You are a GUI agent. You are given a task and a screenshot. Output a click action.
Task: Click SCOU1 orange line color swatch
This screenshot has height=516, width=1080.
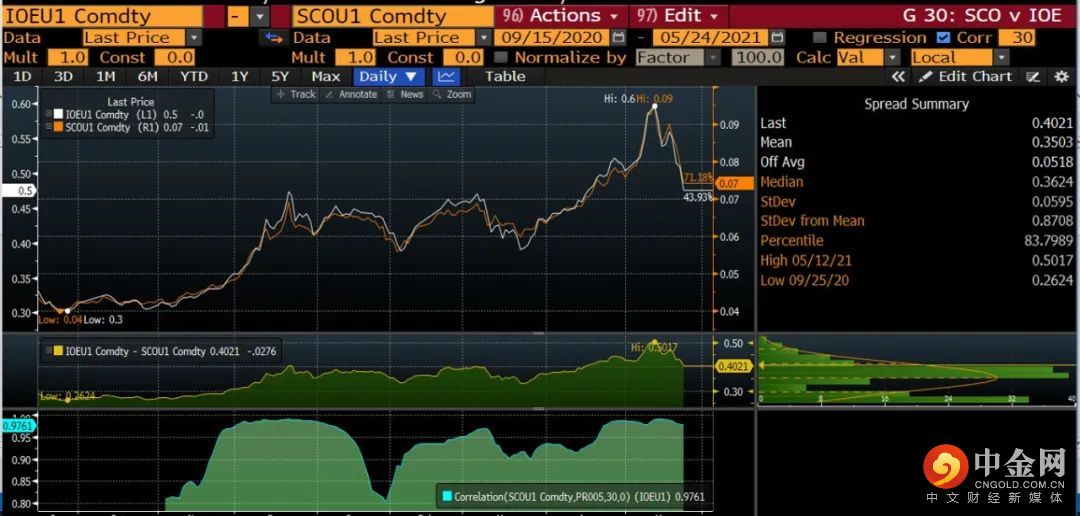[x=59, y=127]
